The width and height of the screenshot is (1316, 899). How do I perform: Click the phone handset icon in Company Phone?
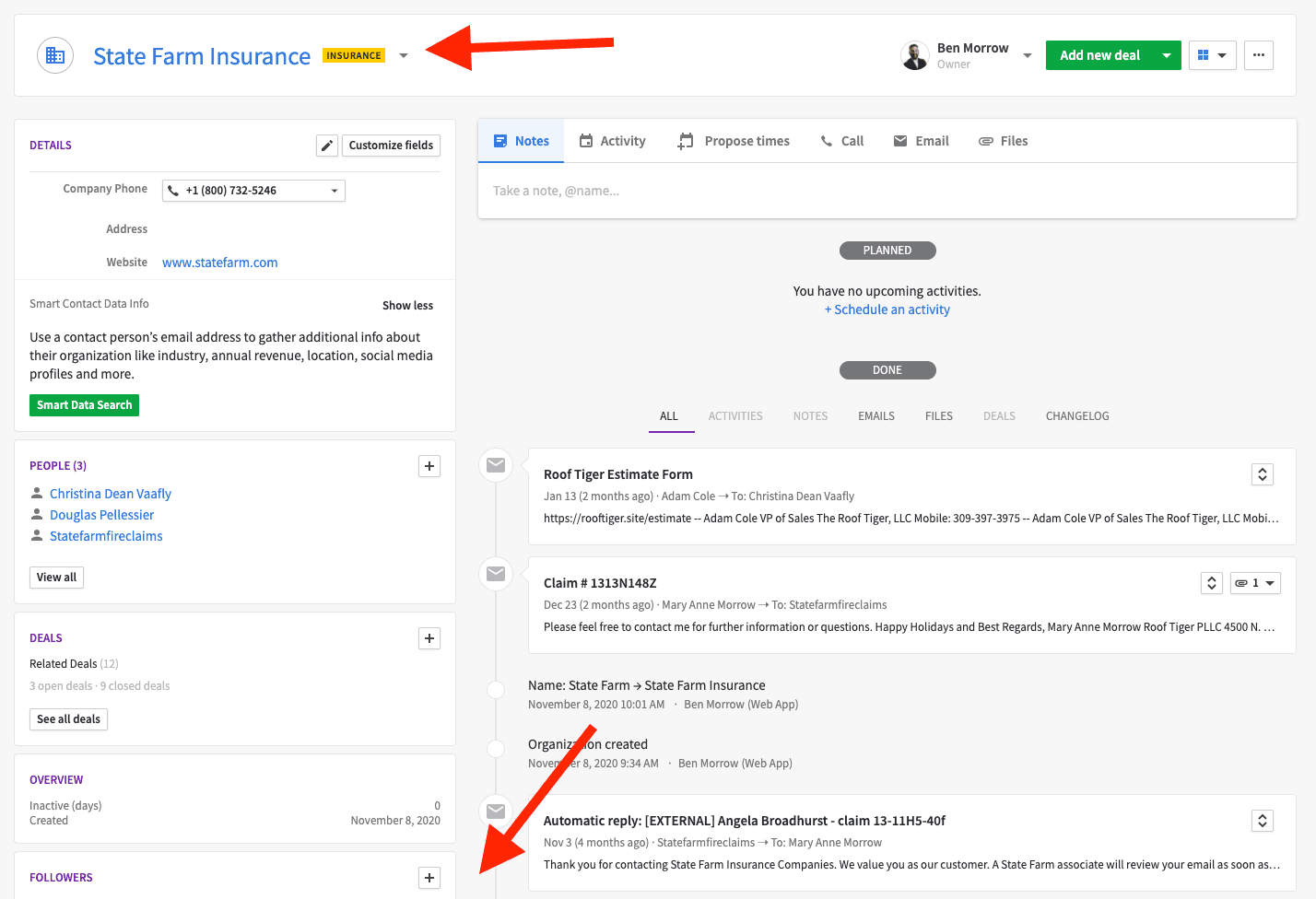(173, 191)
